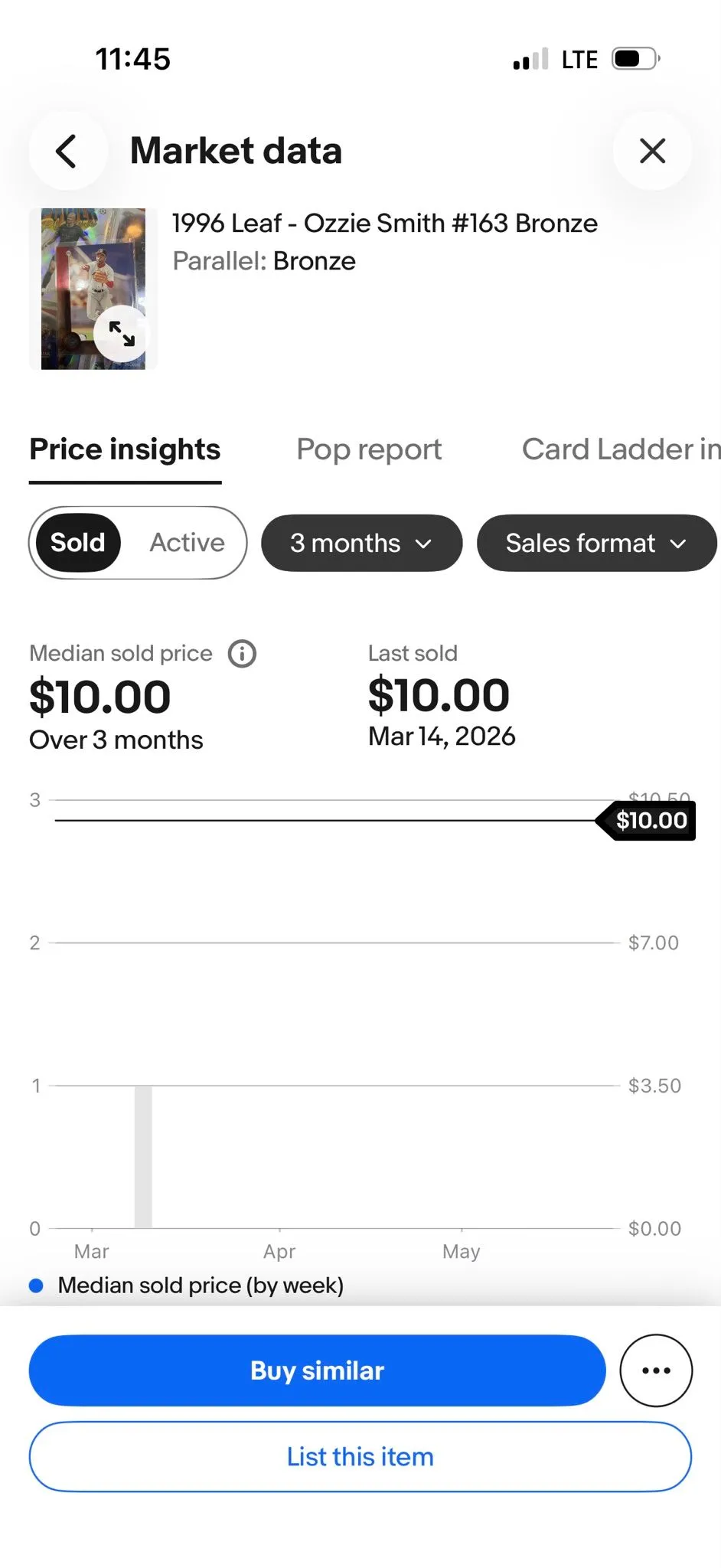Open the 3 months time range dropdown
The image size is (721, 1568).
(361, 543)
